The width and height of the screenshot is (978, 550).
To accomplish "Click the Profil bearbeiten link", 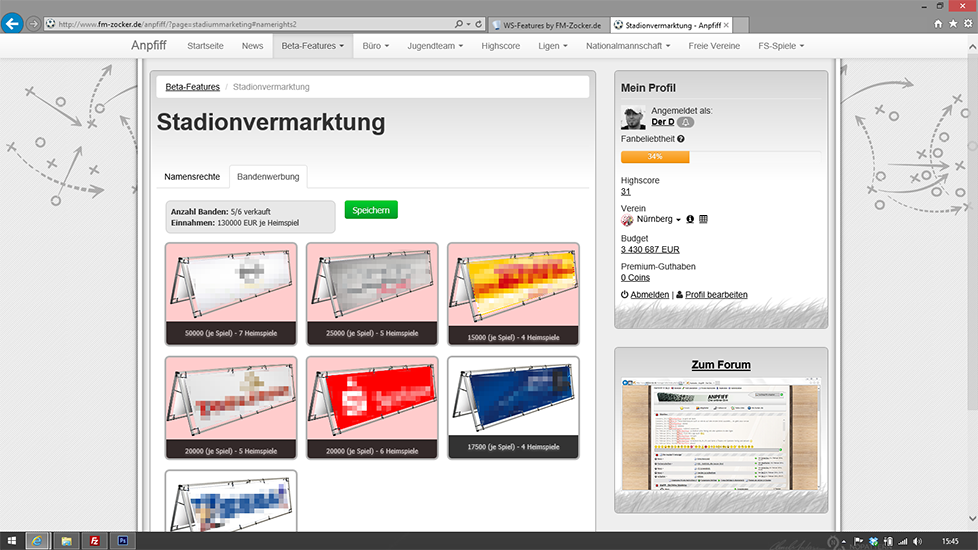I will pos(716,295).
